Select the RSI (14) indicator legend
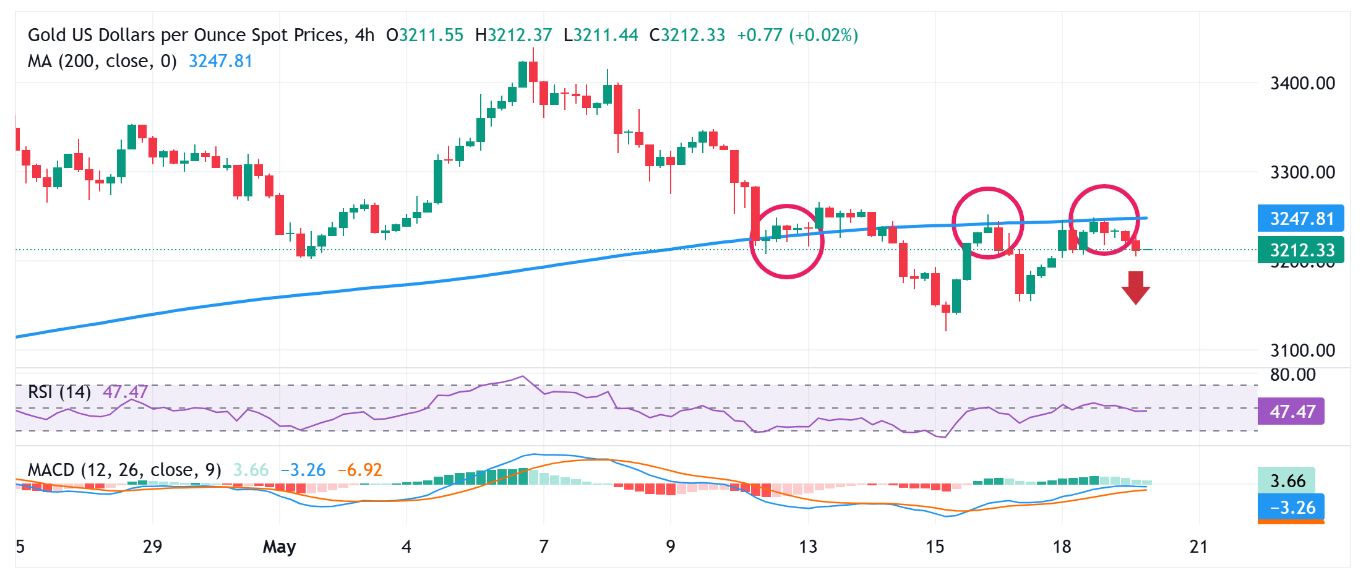1362x581 pixels. (x=59, y=392)
